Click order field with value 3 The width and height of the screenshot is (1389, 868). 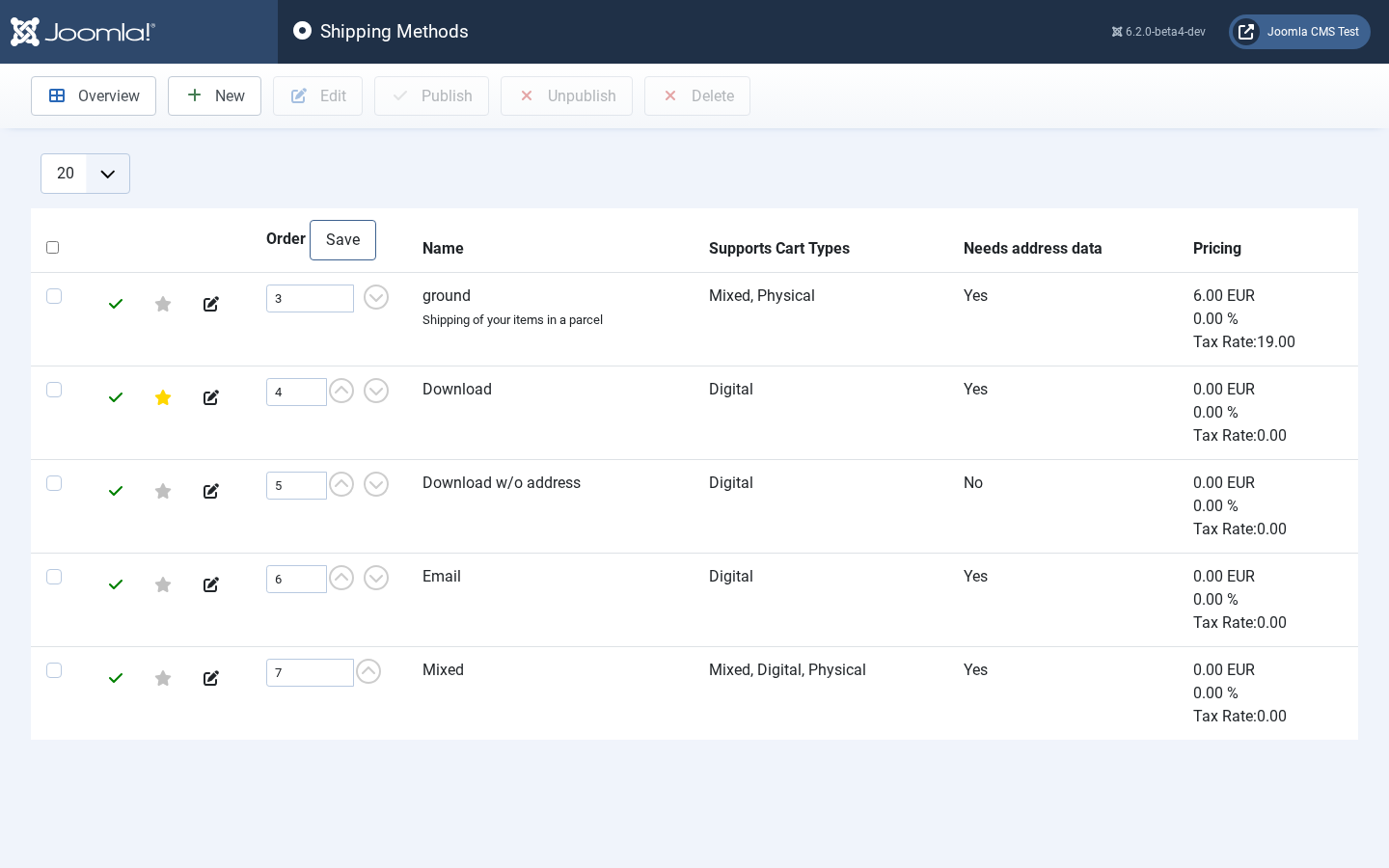(310, 298)
